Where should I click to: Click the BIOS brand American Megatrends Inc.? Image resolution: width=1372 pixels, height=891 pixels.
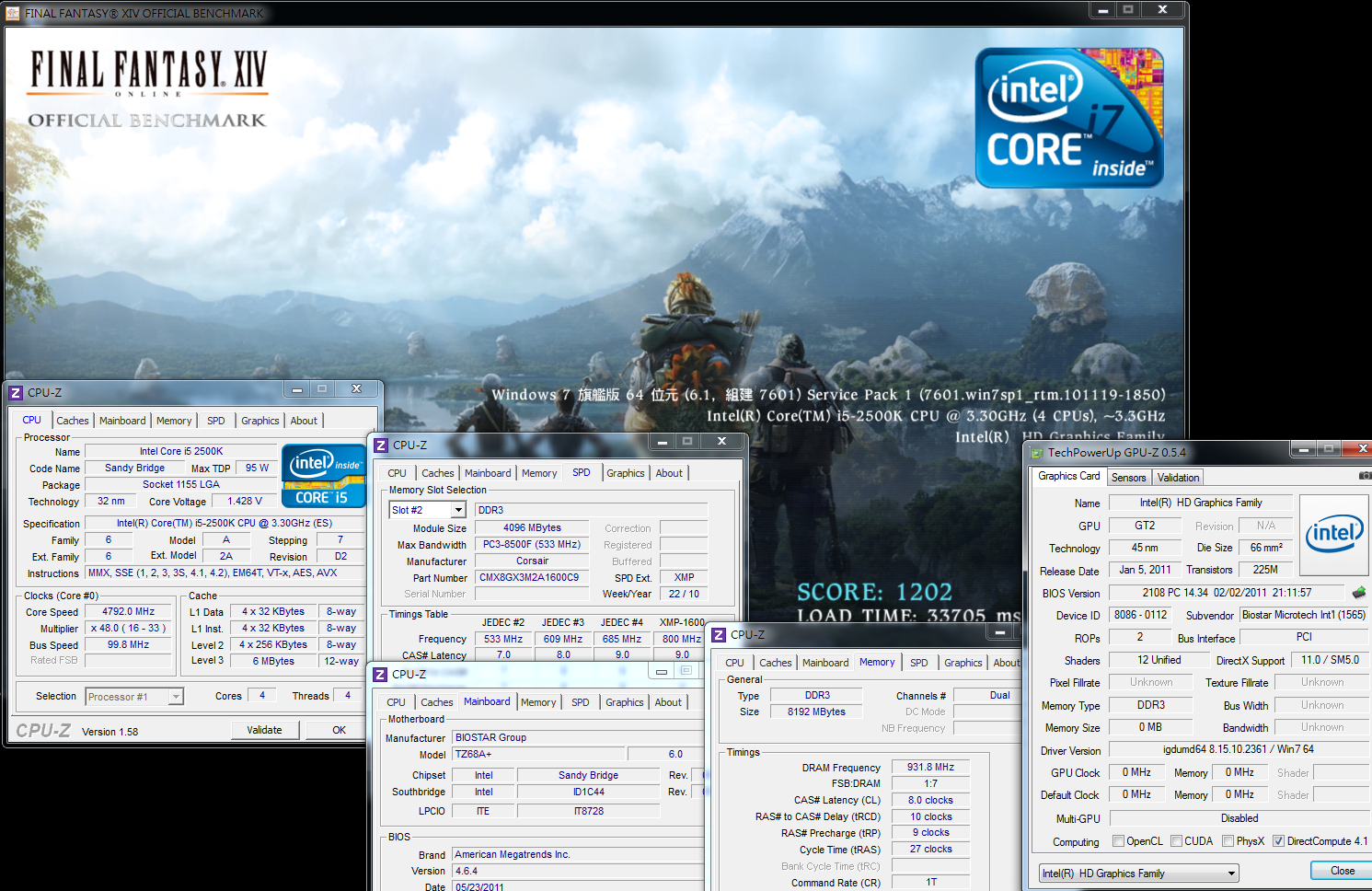click(x=578, y=855)
